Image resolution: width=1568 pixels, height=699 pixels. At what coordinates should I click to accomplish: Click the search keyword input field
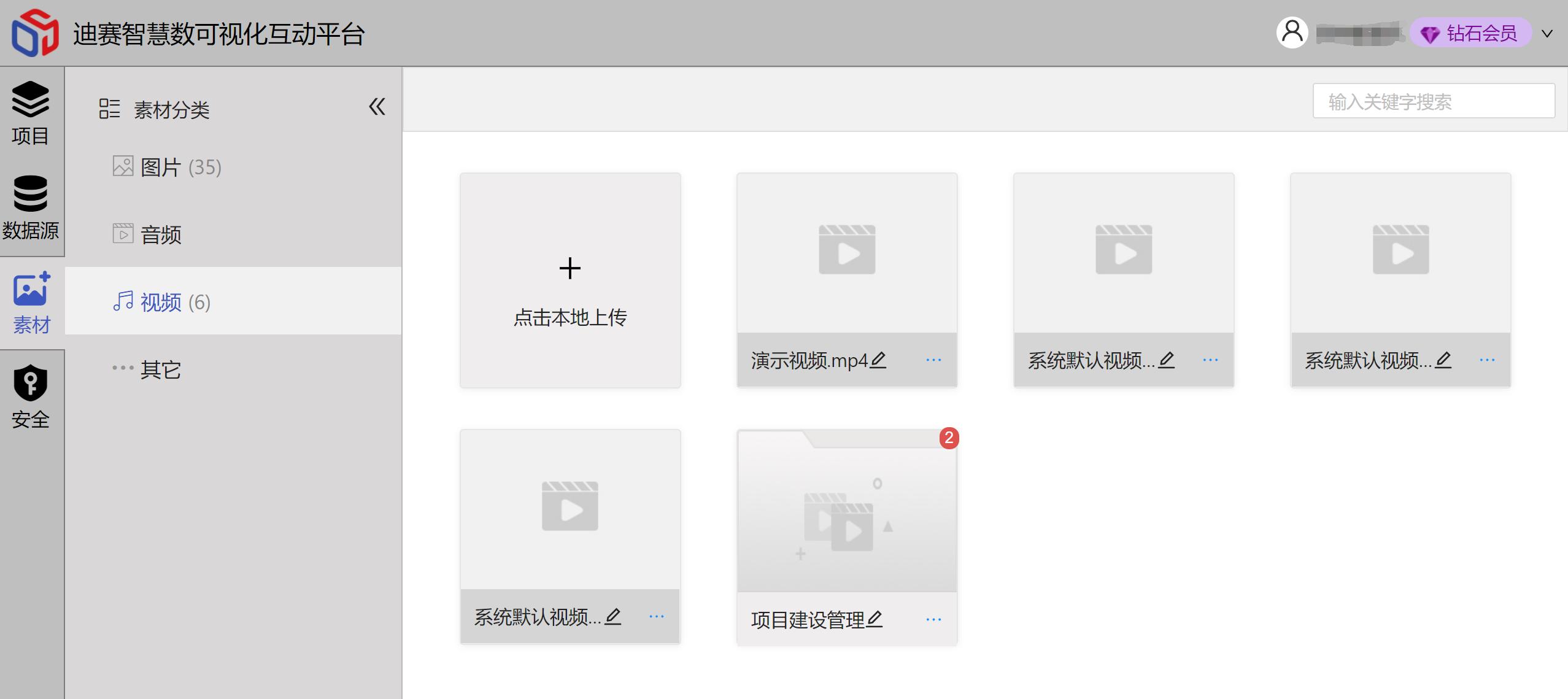1434,101
